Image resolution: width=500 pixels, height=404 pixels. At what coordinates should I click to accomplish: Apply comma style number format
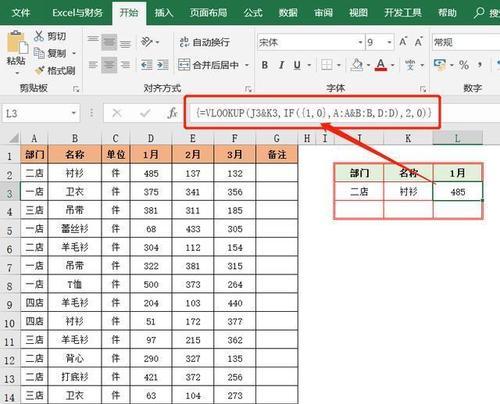click(480, 64)
